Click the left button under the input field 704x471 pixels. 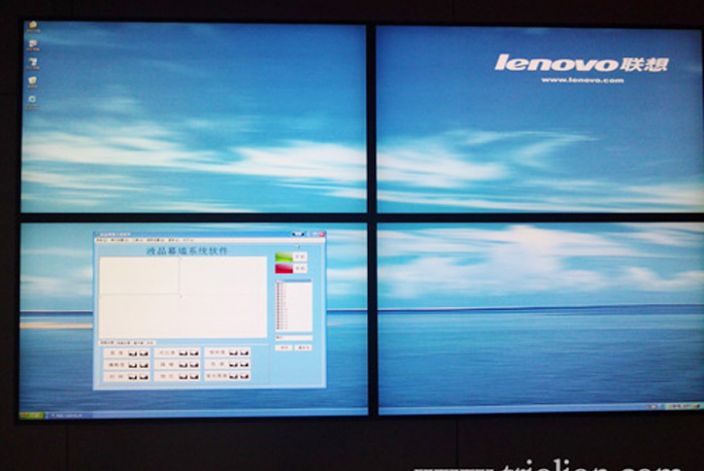click(x=284, y=348)
